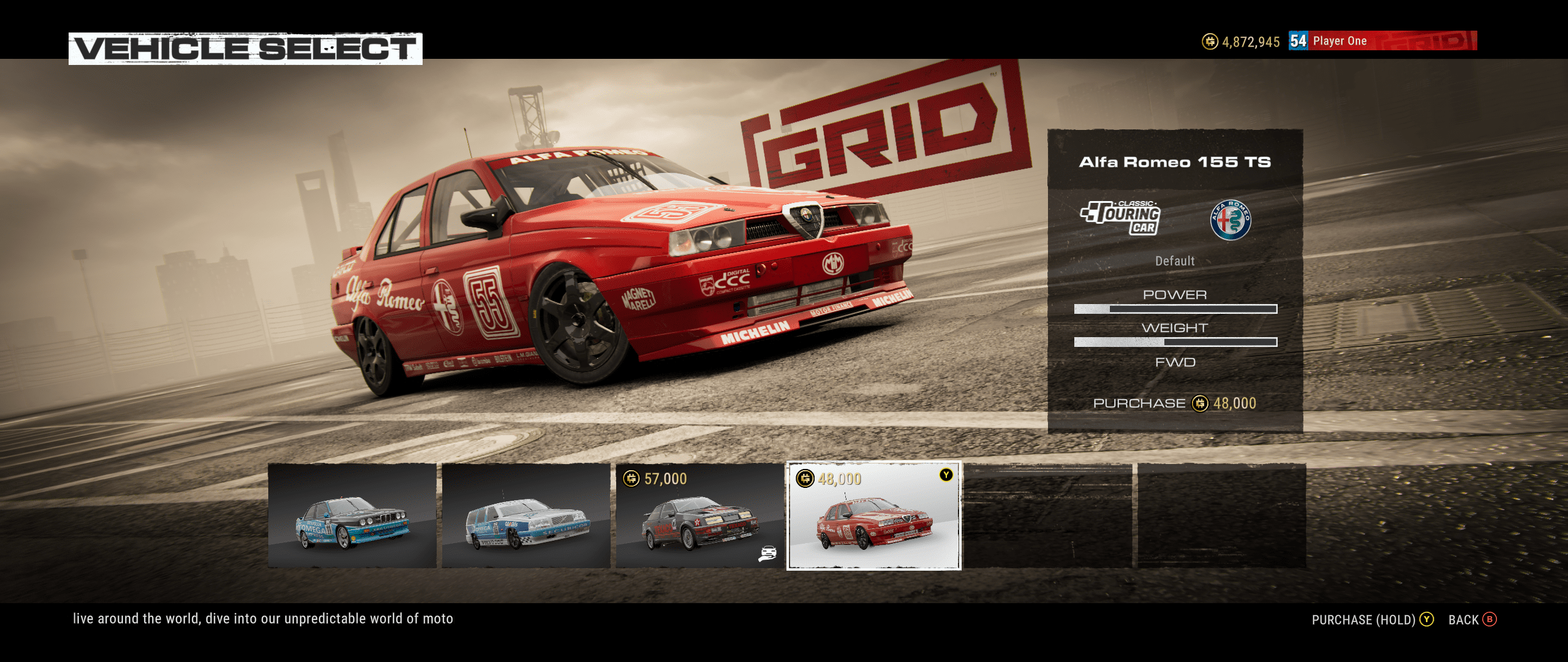Click the coin icon on the 57,000 thumbnail
This screenshot has height=662, width=1568.
pyautogui.click(x=631, y=478)
